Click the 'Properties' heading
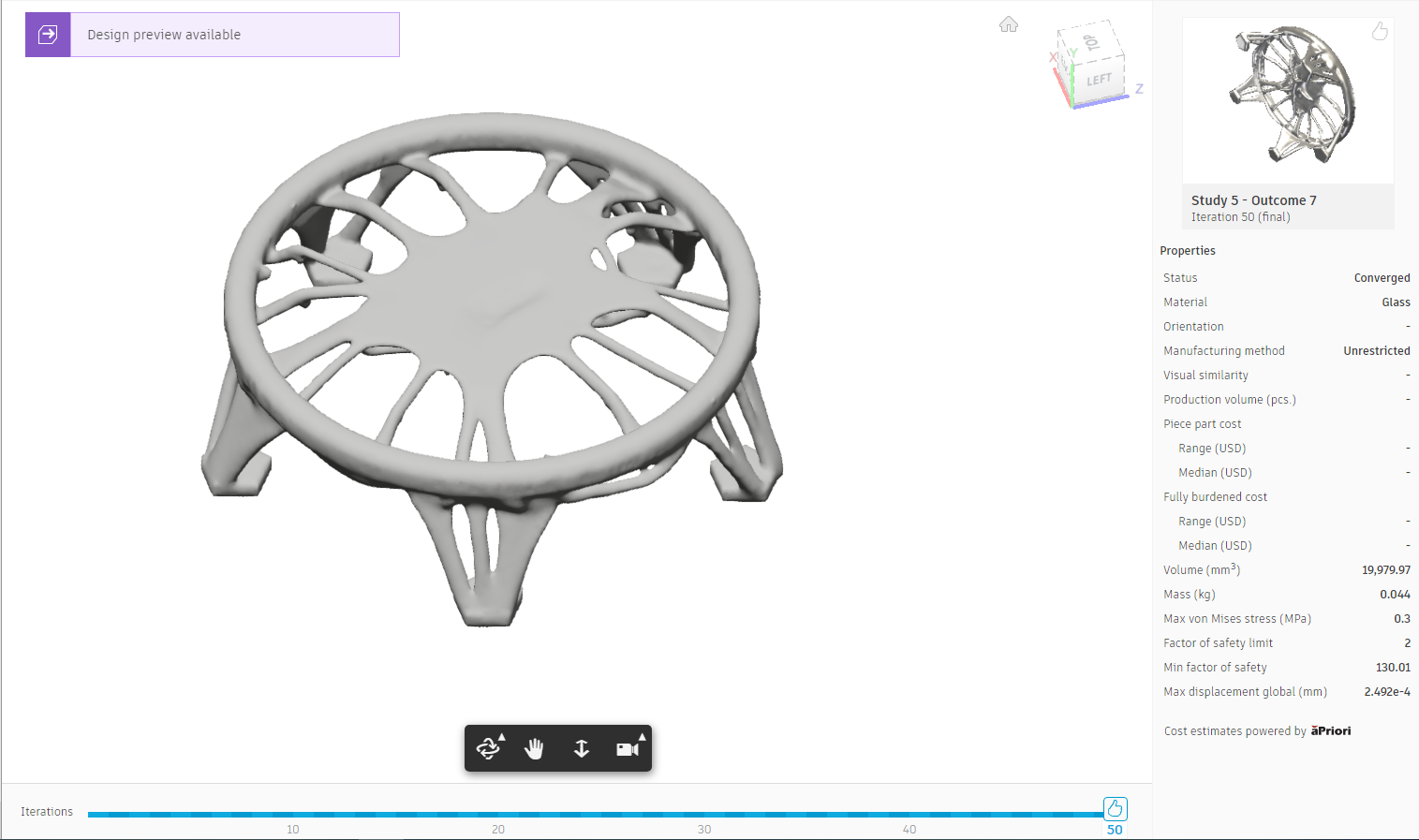The width and height of the screenshot is (1419, 840). [x=1188, y=251]
